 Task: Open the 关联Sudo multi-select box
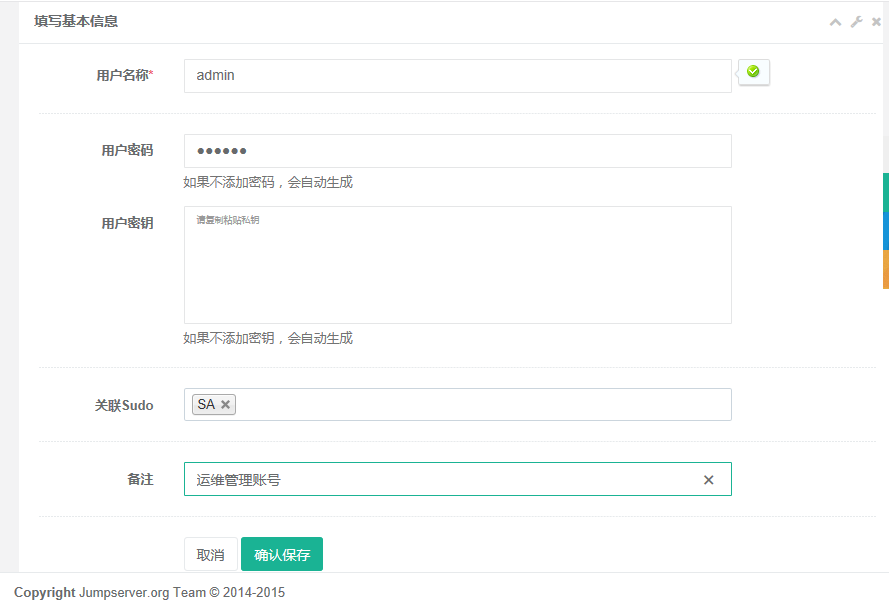click(458, 404)
